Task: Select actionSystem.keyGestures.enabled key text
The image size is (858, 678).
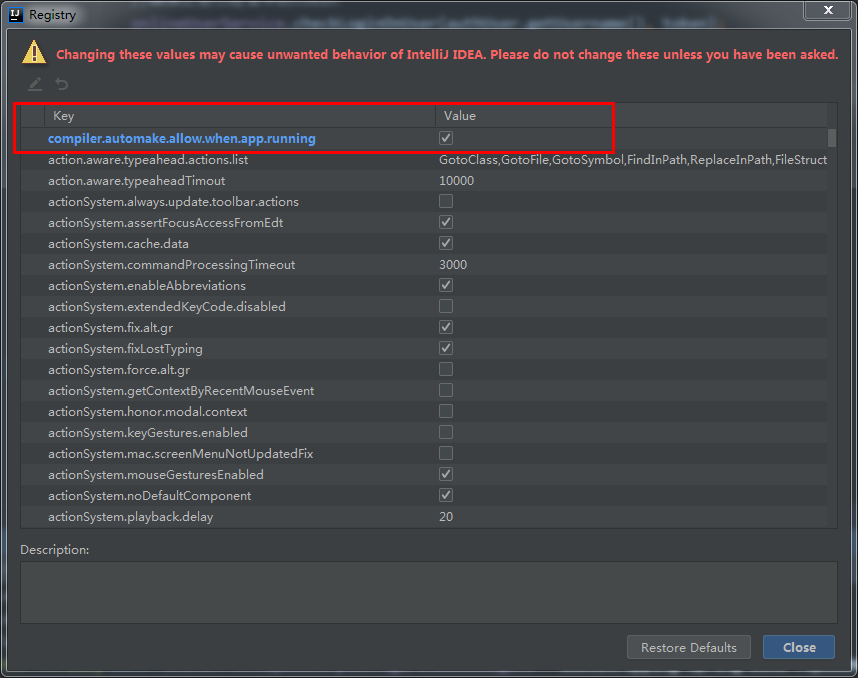Action: click(148, 433)
